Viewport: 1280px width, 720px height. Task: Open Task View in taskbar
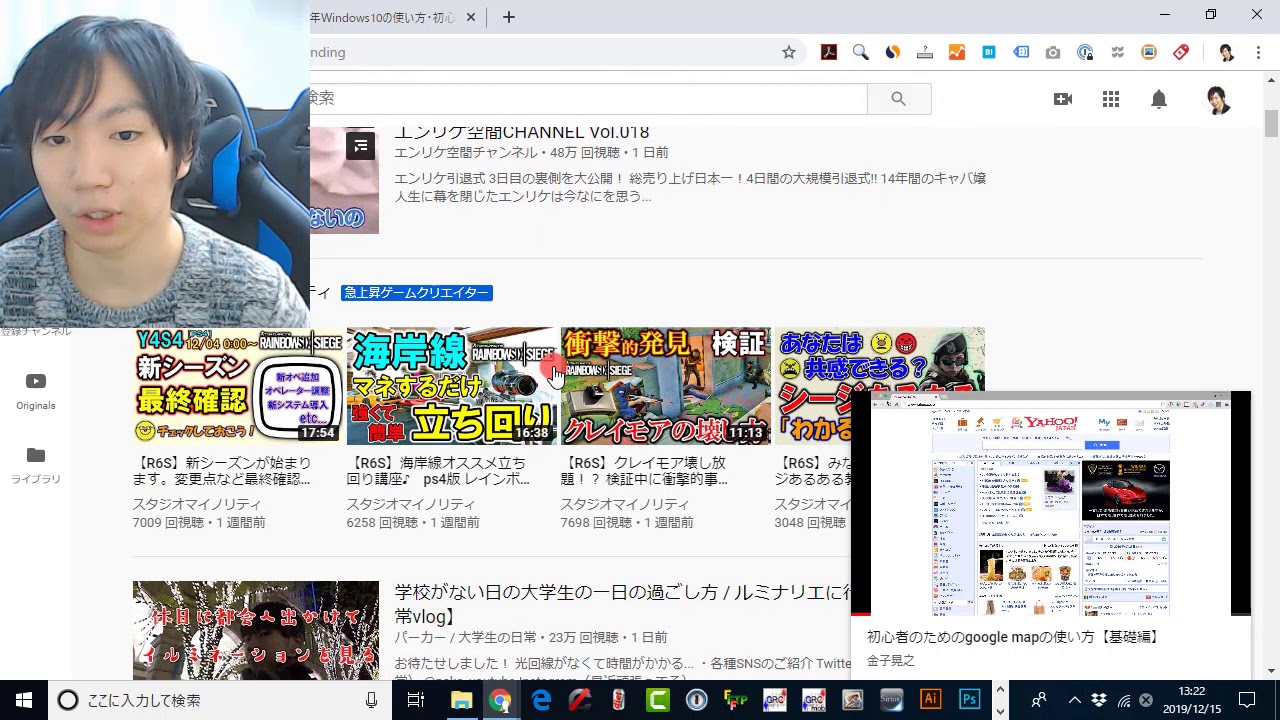416,700
